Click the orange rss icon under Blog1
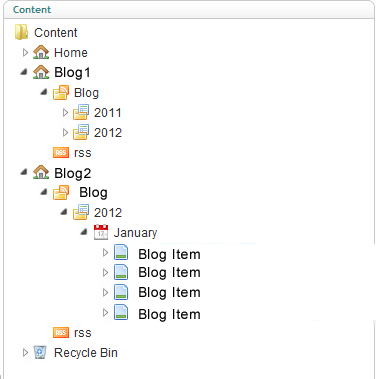 click(61, 153)
